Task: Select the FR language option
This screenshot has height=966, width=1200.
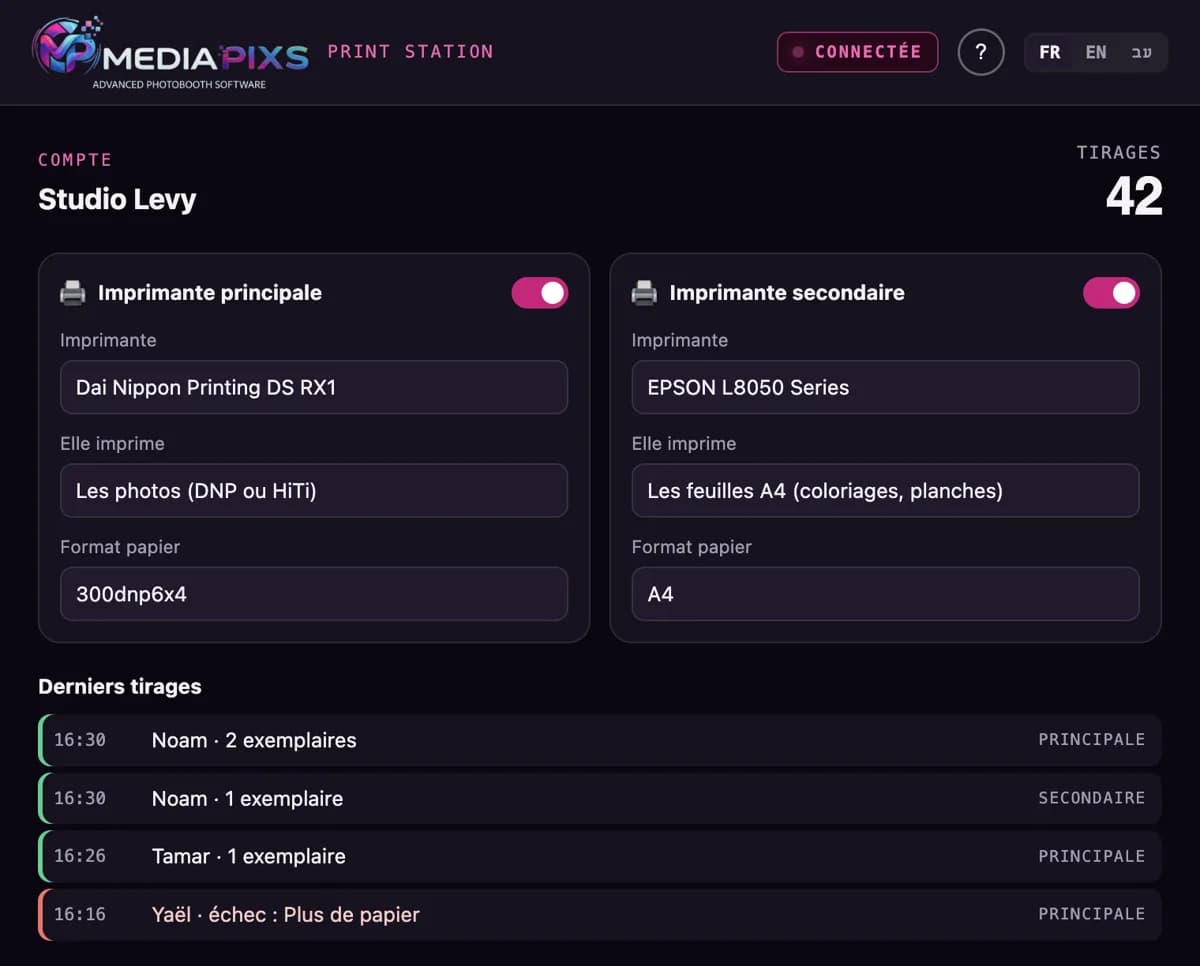Action: (x=1050, y=52)
